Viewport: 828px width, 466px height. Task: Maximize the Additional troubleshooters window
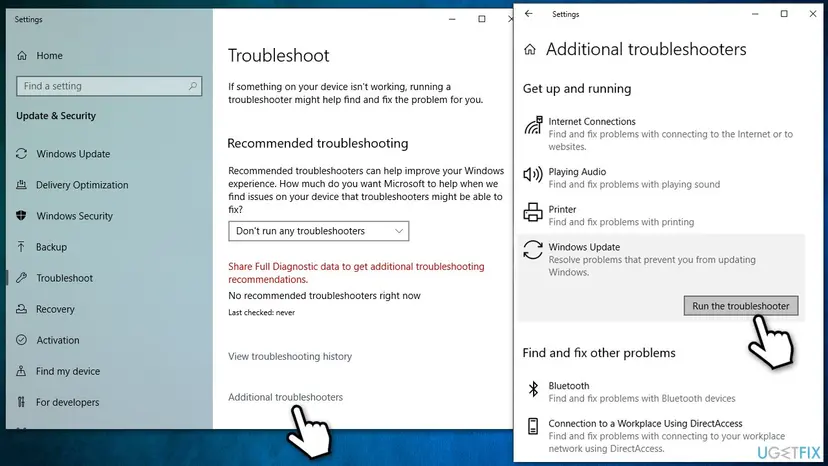click(784, 14)
